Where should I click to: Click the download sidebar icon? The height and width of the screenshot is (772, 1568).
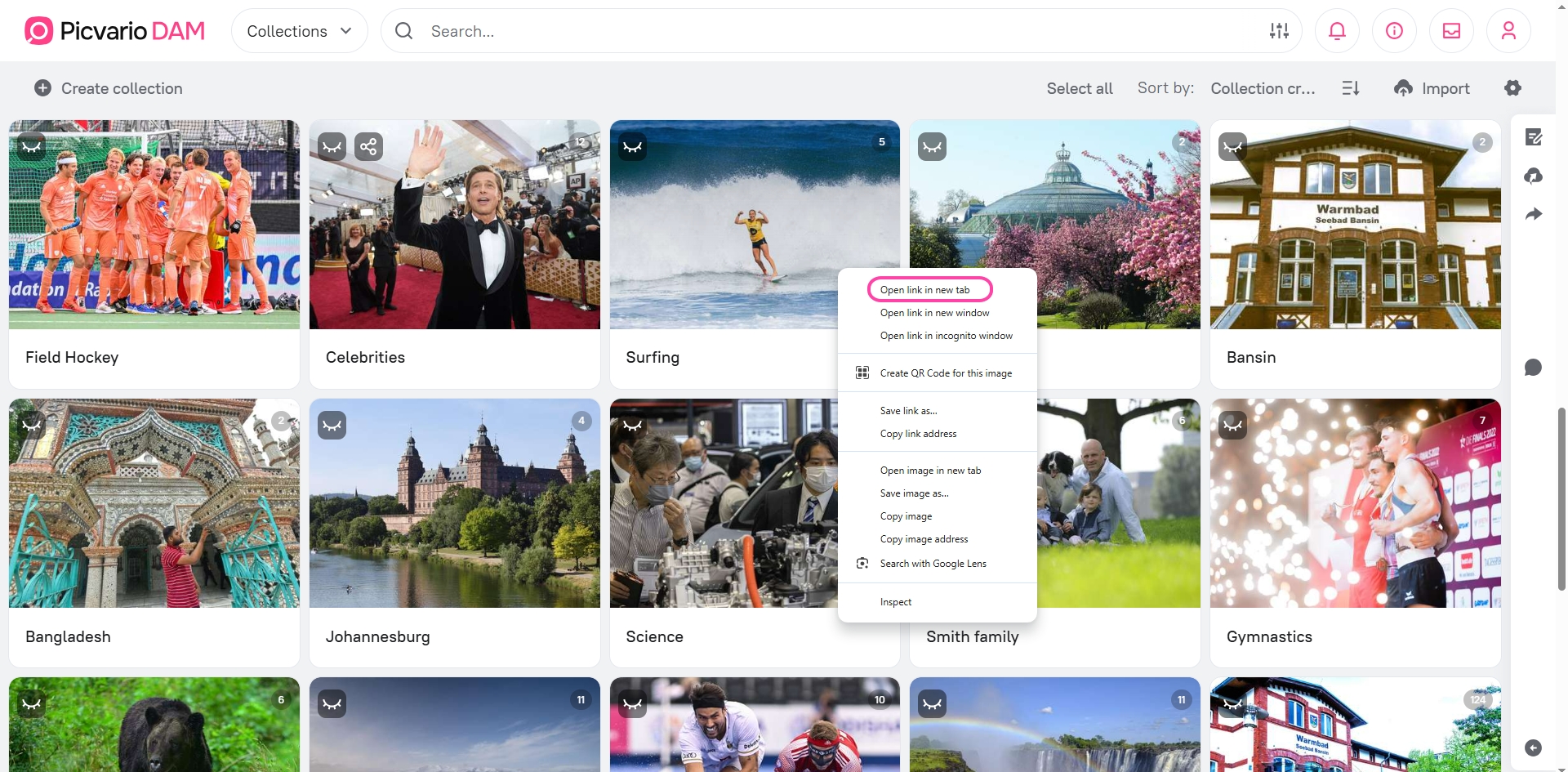coord(1534,176)
